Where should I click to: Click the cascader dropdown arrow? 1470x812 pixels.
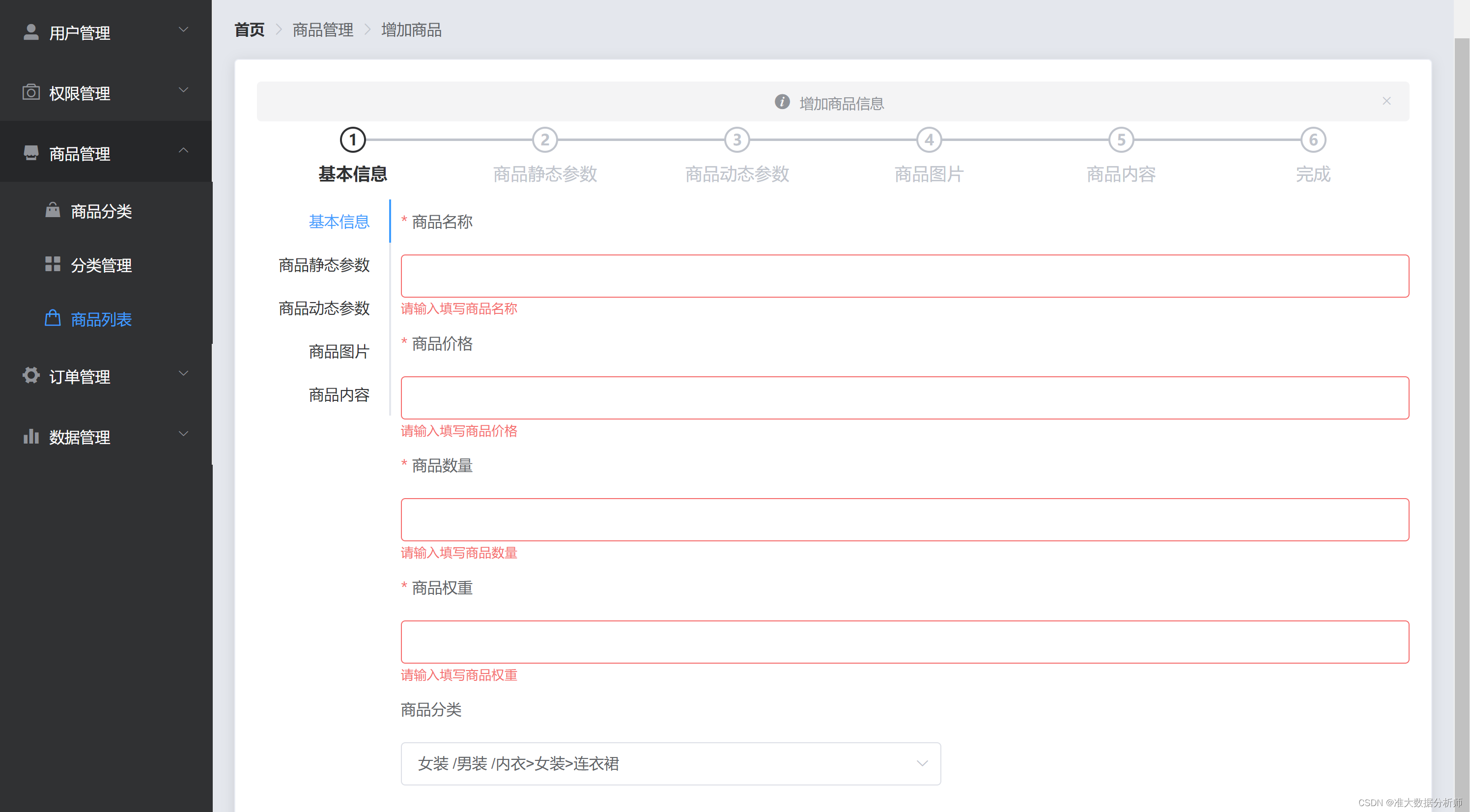coord(922,763)
